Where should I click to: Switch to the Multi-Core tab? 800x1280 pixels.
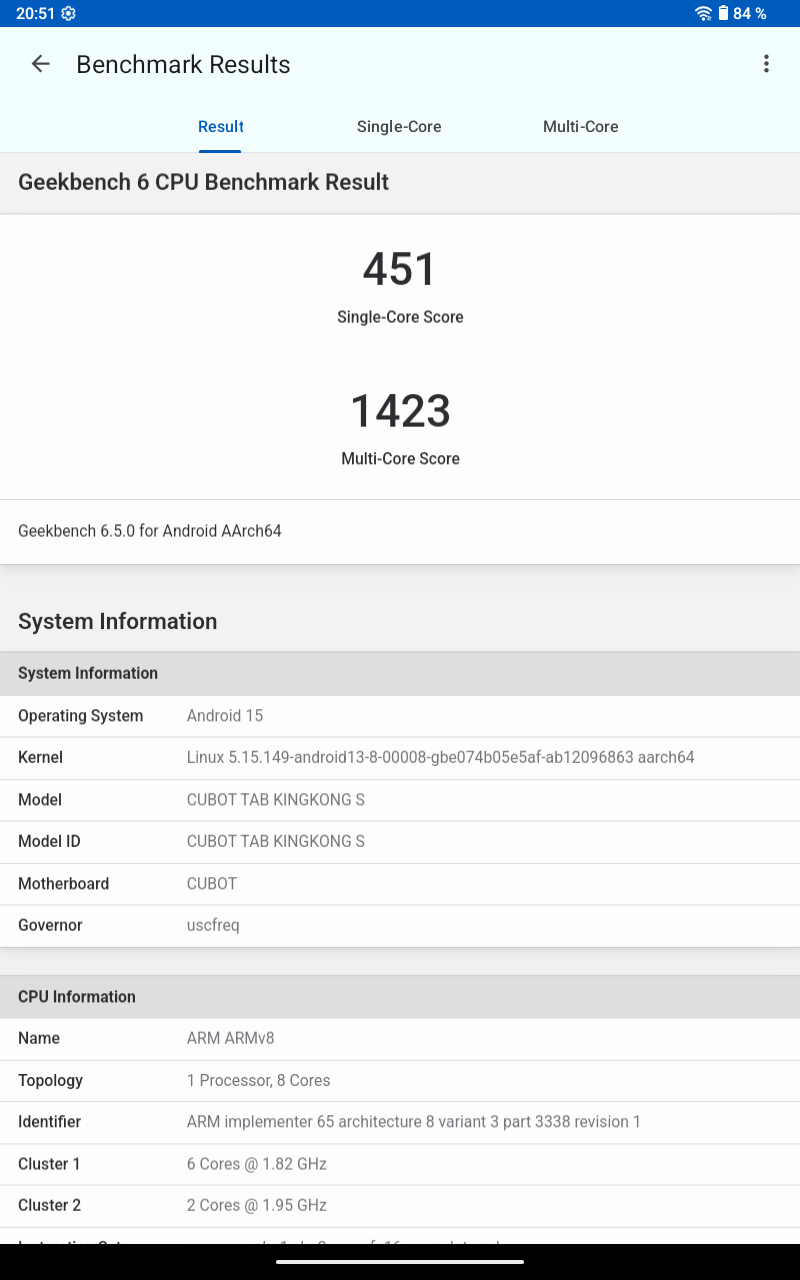click(580, 127)
